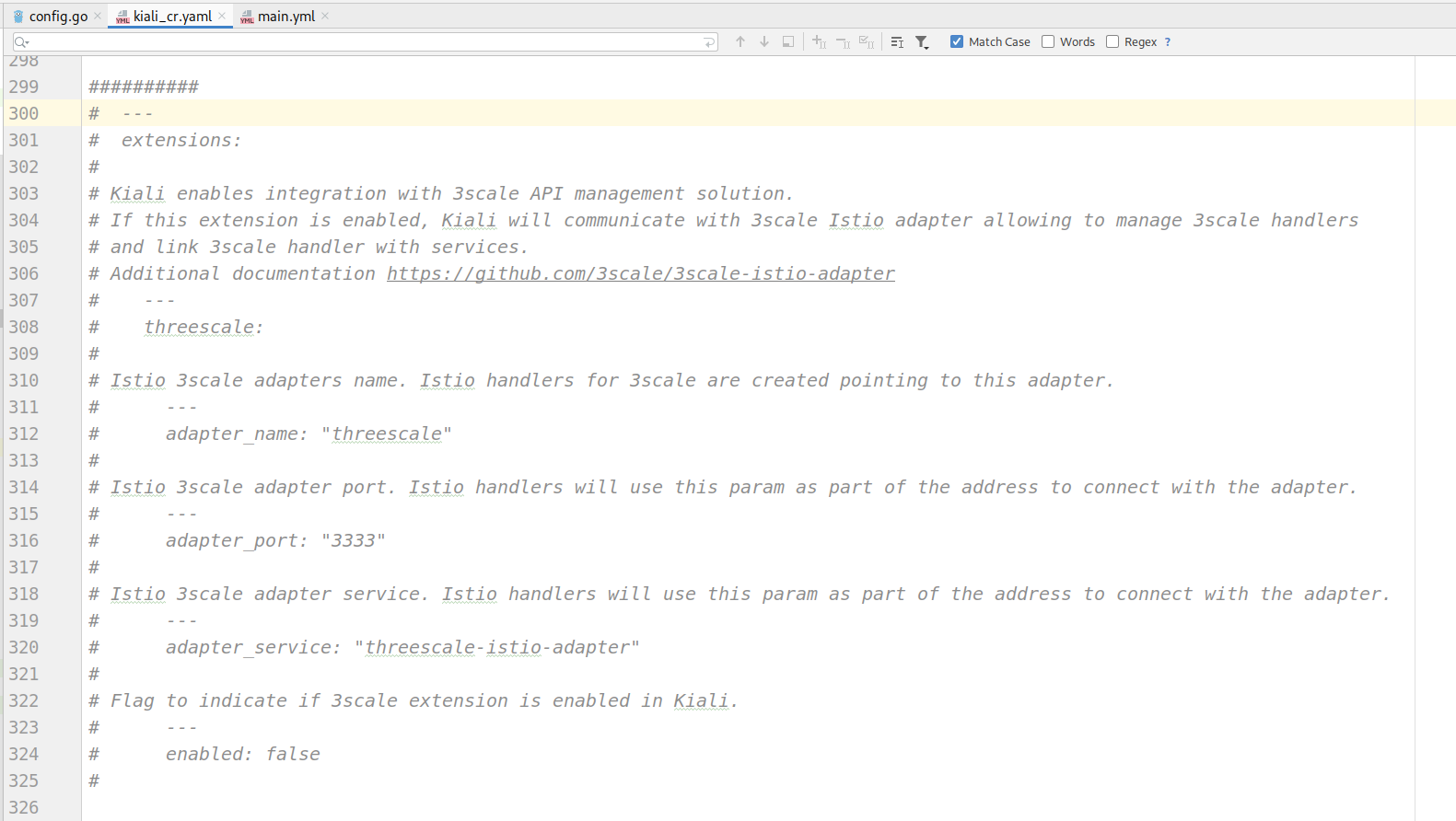Select all occurrences icon
Viewport: 1456px width, 821px height.
coord(867,41)
